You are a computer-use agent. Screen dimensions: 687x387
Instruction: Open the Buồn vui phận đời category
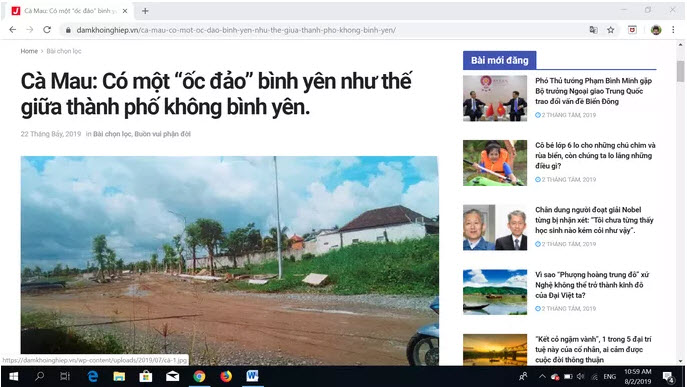pos(163,134)
